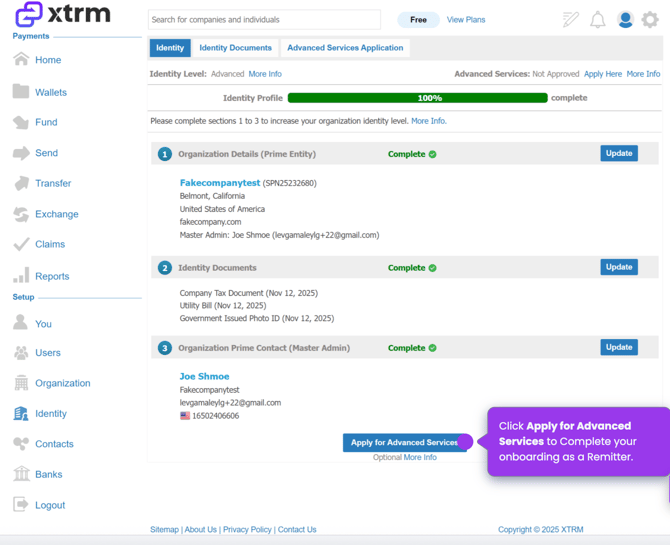Open the settings gear icon
This screenshot has width=670, height=545.
click(650, 19)
